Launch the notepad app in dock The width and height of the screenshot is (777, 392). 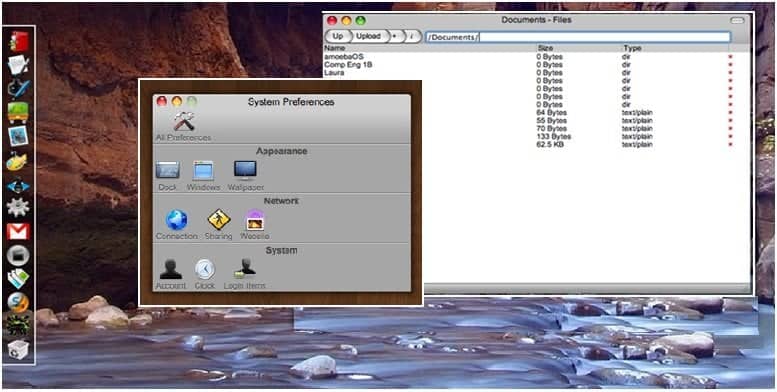18,65
